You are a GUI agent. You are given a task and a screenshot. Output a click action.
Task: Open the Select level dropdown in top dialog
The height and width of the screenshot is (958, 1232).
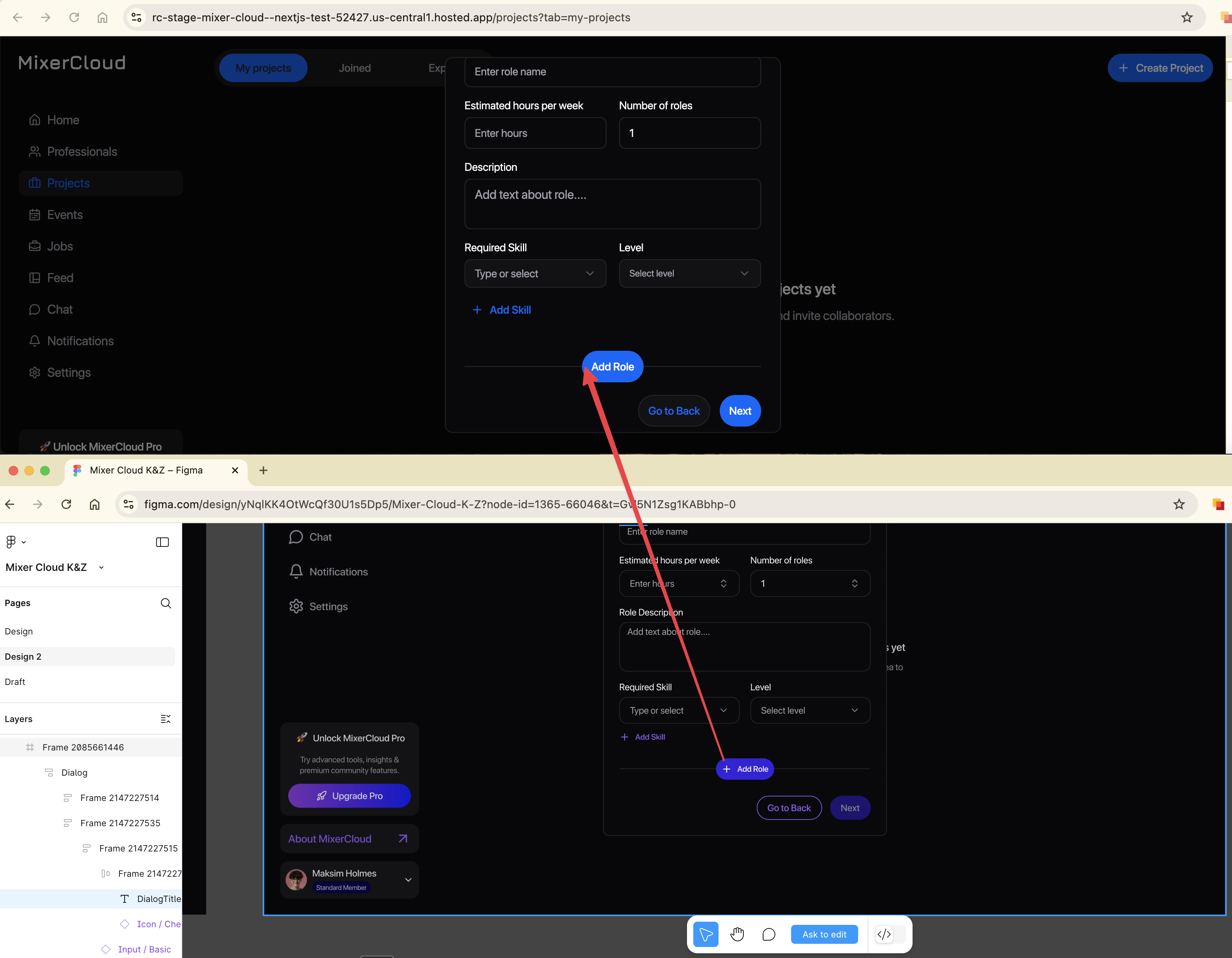point(689,273)
